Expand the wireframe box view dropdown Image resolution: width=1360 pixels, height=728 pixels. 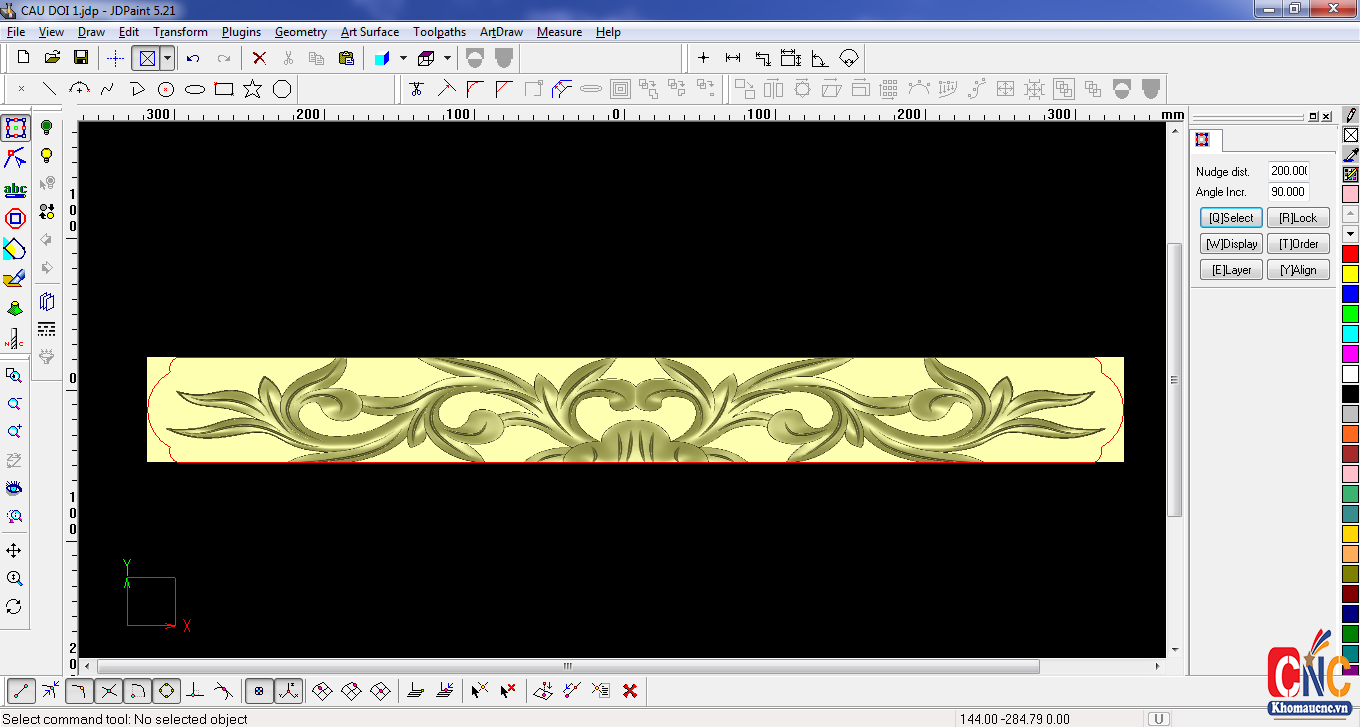click(447, 58)
